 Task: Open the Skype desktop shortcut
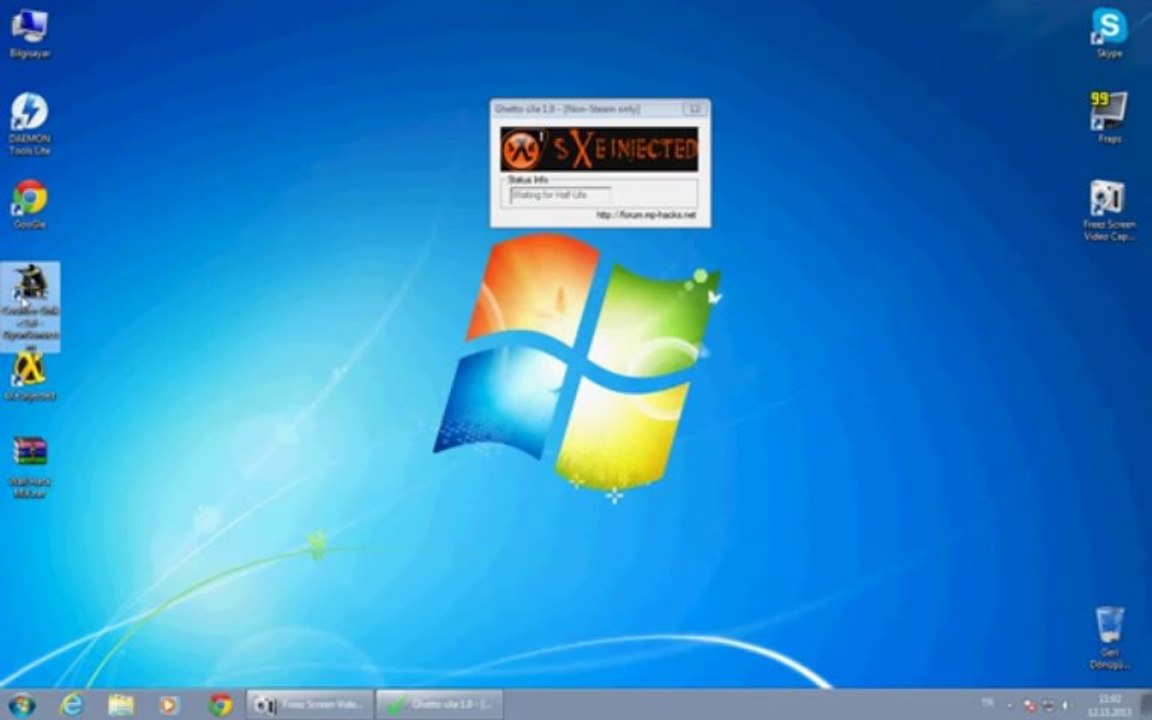click(x=1109, y=33)
